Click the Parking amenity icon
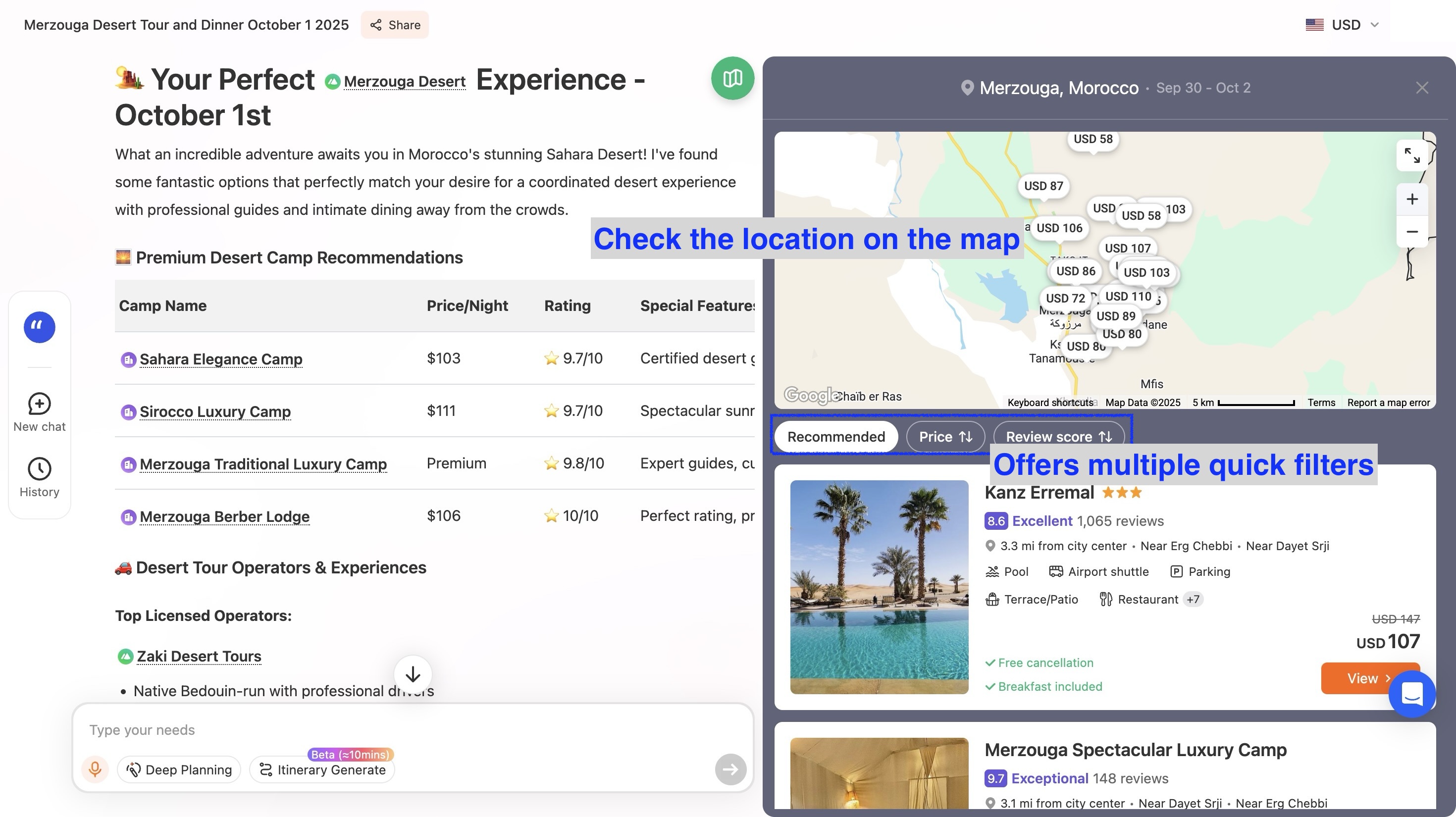Image resolution: width=1456 pixels, height=817 pixels. [x=1176, y=572]
